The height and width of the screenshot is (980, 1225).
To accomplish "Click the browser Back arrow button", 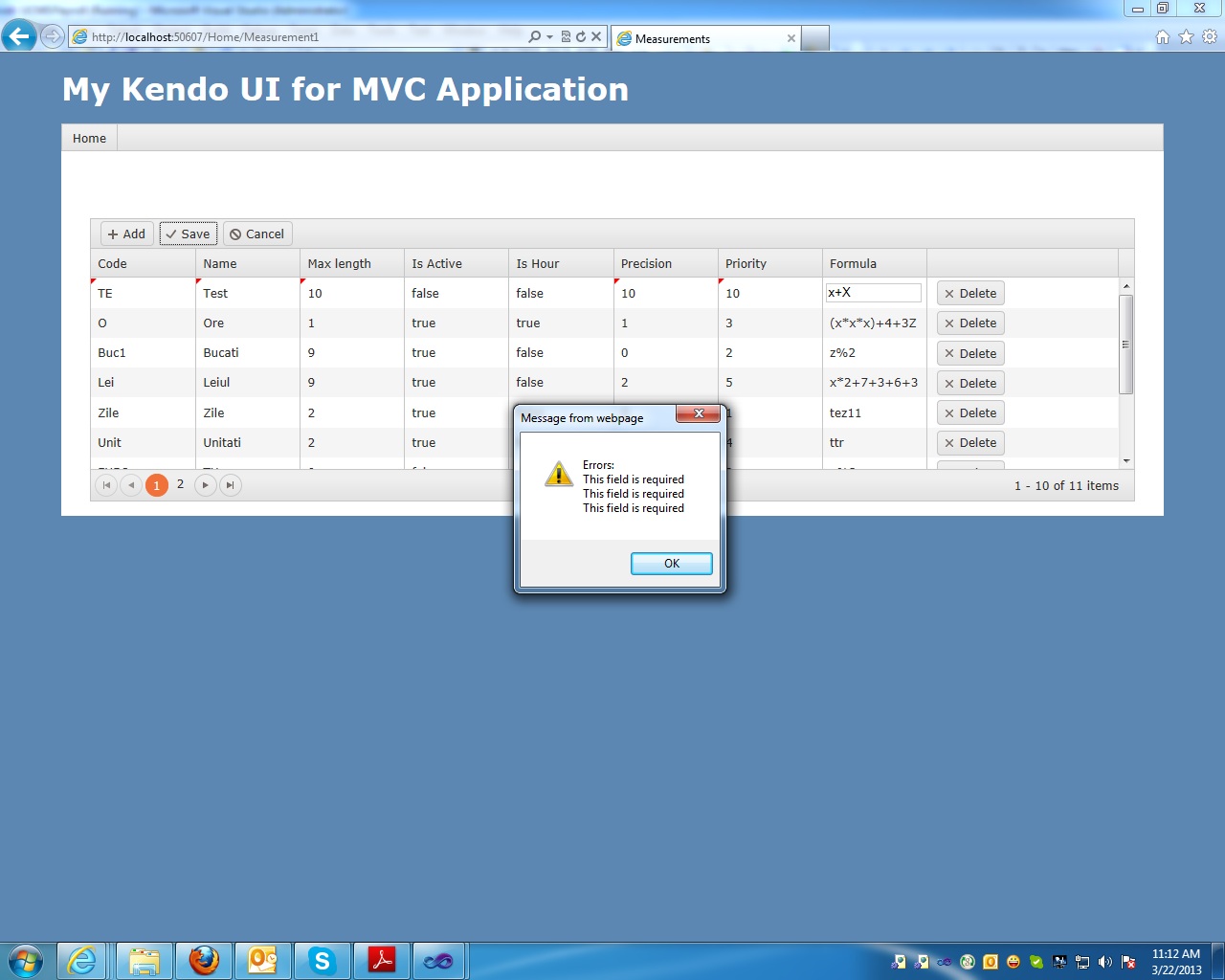I will coord(19,36).
